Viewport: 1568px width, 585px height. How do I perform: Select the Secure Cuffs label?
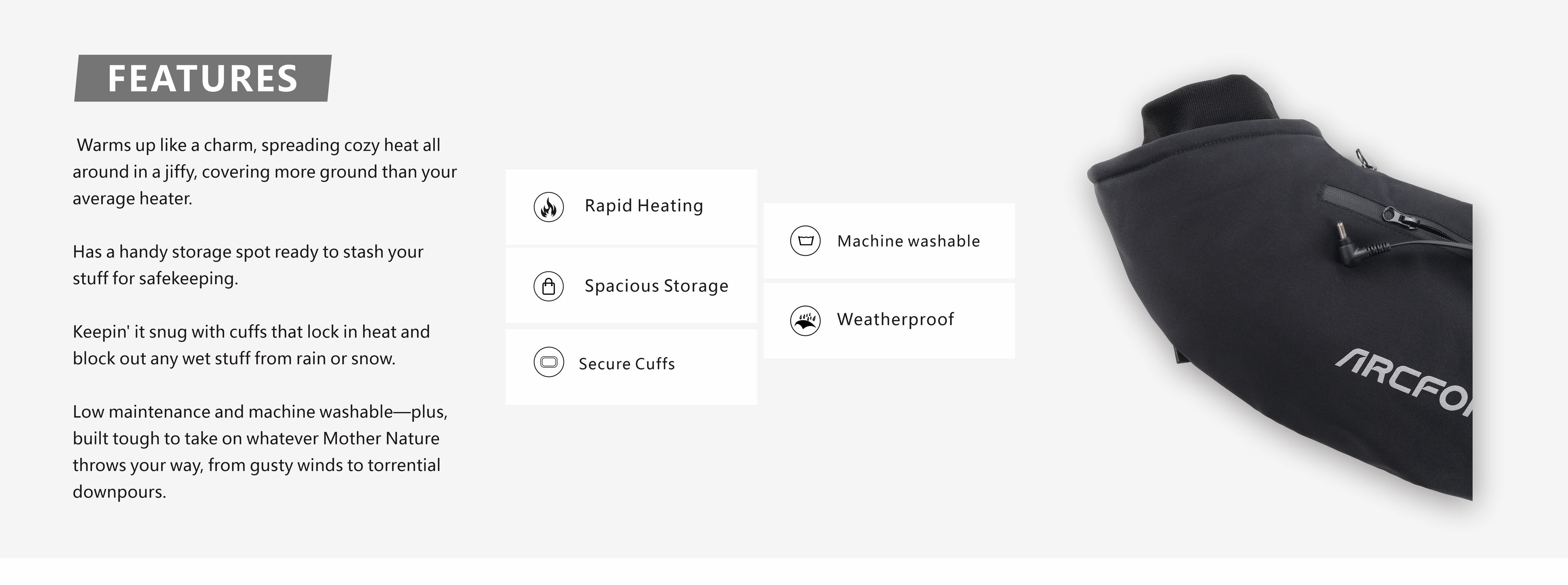(626, 364)
